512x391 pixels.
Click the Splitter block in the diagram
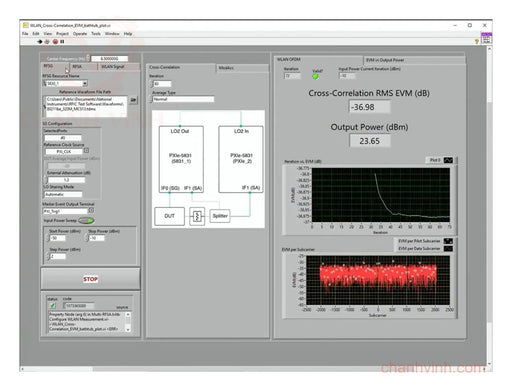[x=220, y=216]
